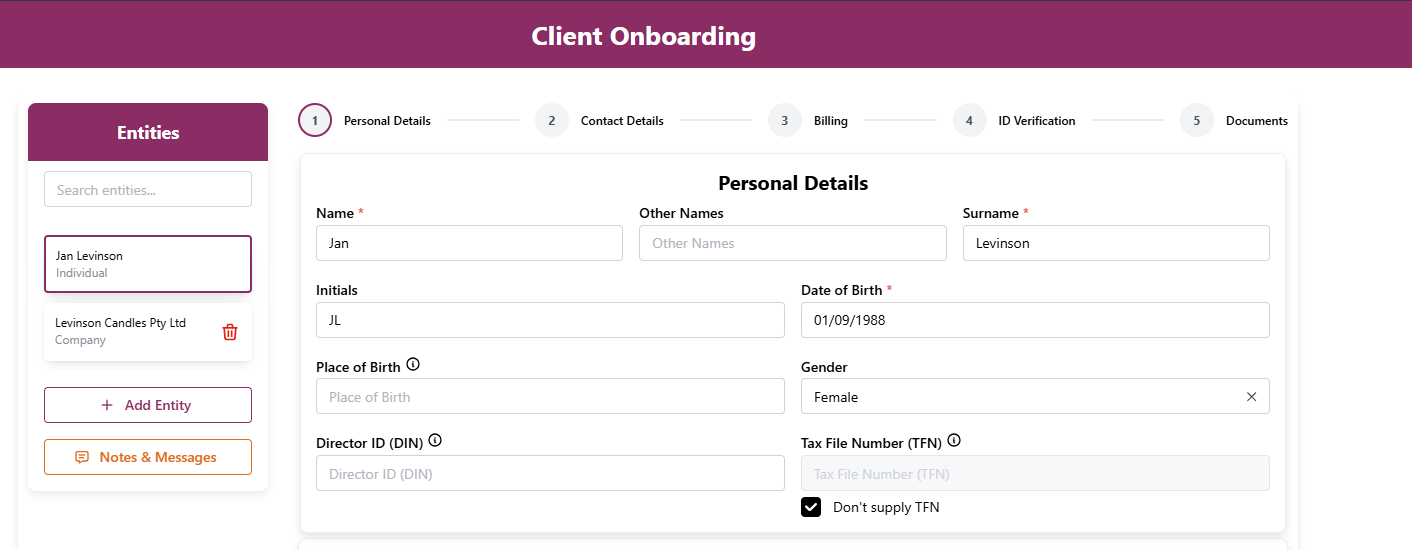Delete the Levinson Candles Pty Ltd entity
This screenshot has height=550, width=1412.
[x=230, y=332]
